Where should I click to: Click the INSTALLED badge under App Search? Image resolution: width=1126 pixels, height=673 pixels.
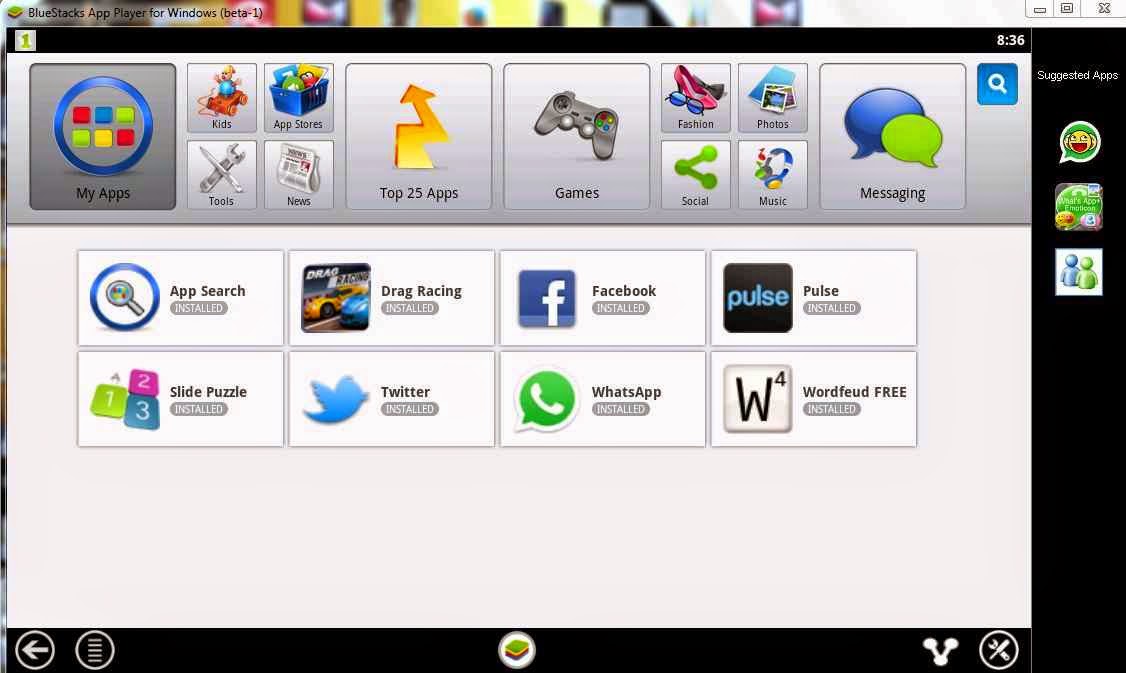tap(198, 308)
